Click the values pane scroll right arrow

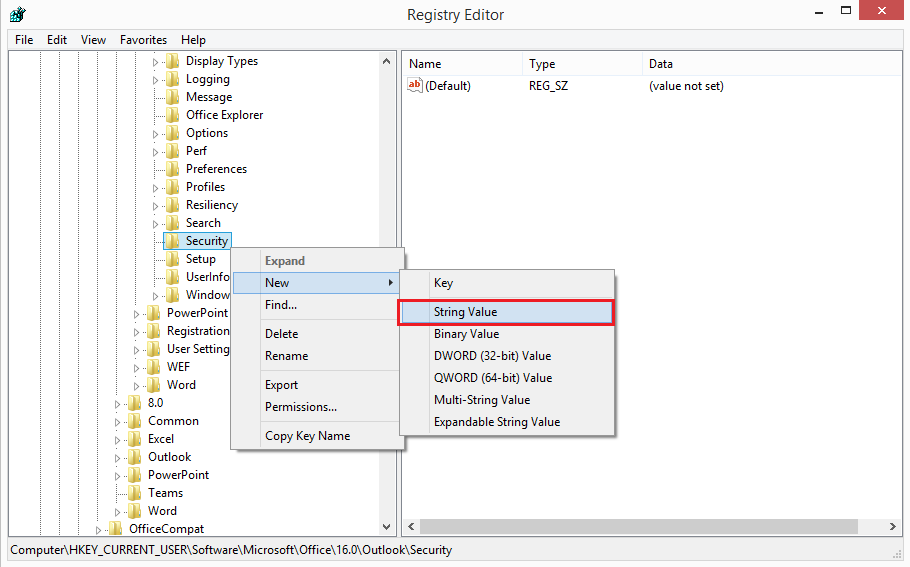(893, 526)
